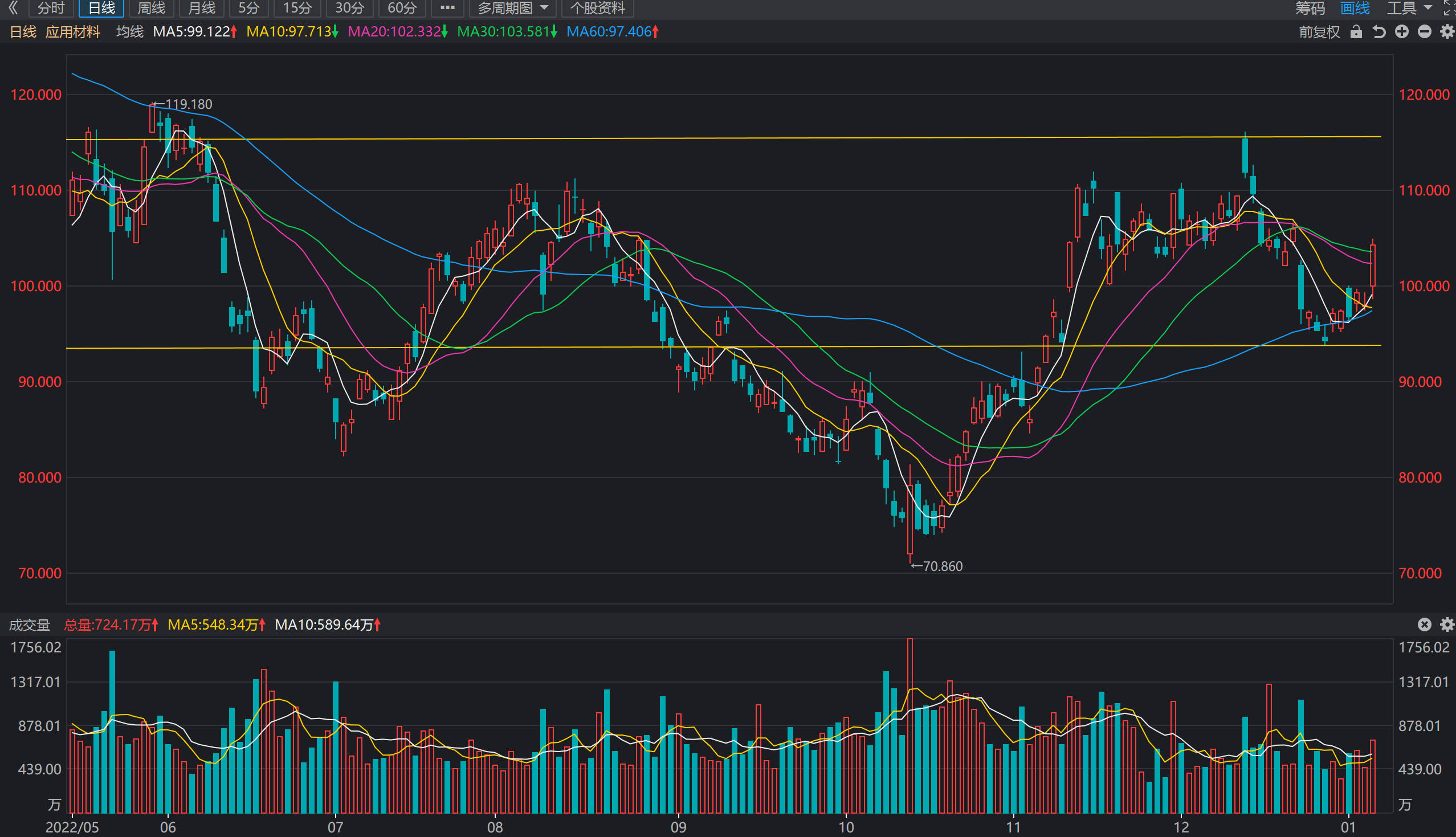Expand the 多周期图 dropdown
This screenshot has width=1456, height=837.
click(x=513, y=8)
